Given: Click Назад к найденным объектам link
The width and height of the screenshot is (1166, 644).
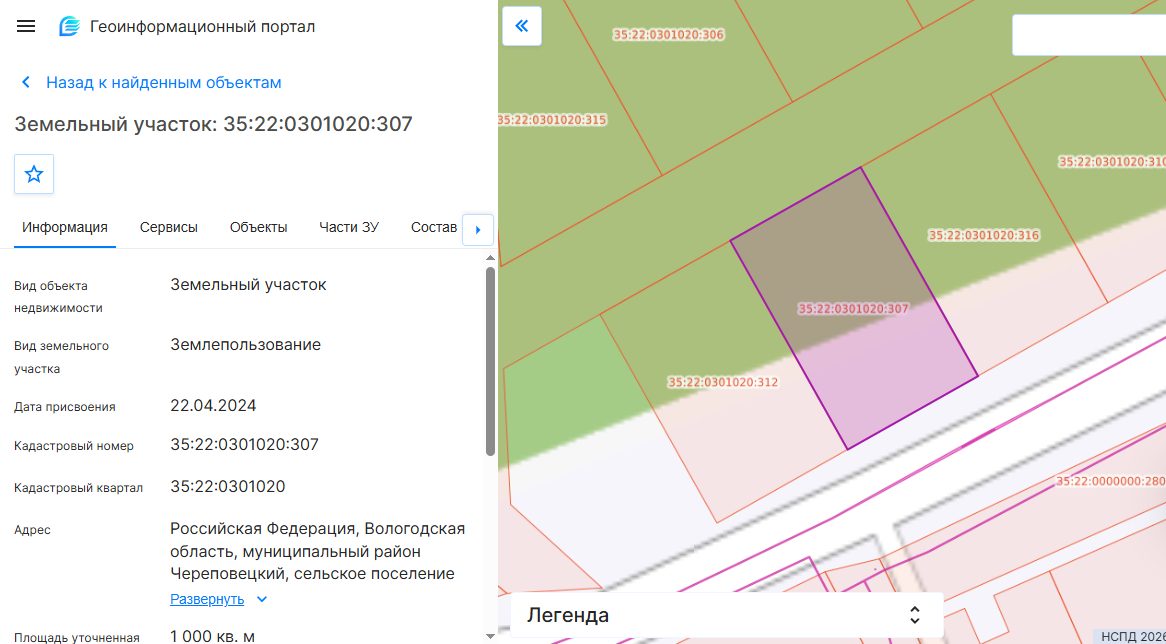Looking at the screenshot, I should (x=164, y=83).
